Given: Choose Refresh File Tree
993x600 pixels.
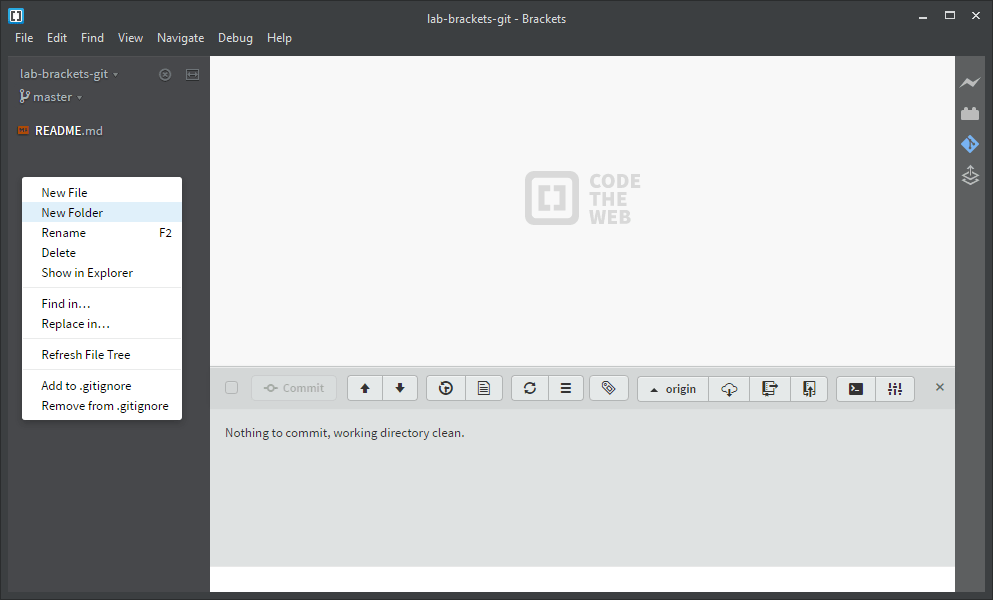Looking at the screenshot, I should [102, 355].
